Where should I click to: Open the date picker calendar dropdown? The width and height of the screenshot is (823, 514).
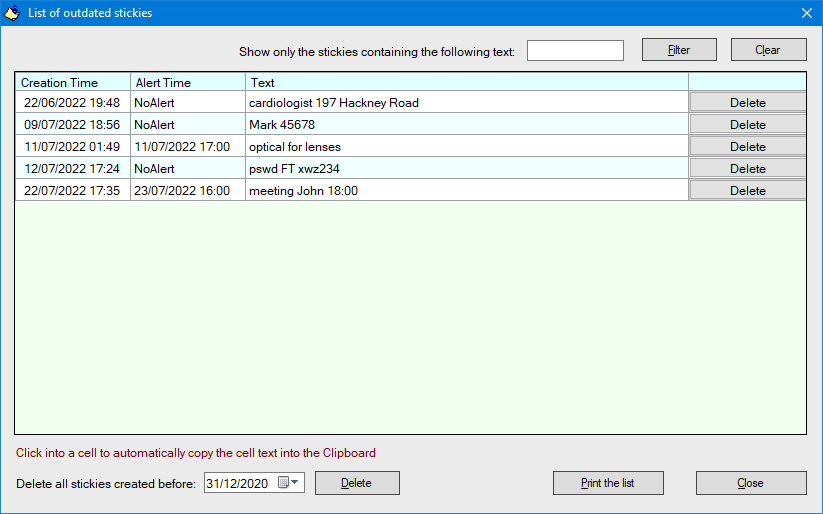click(289, 483)
